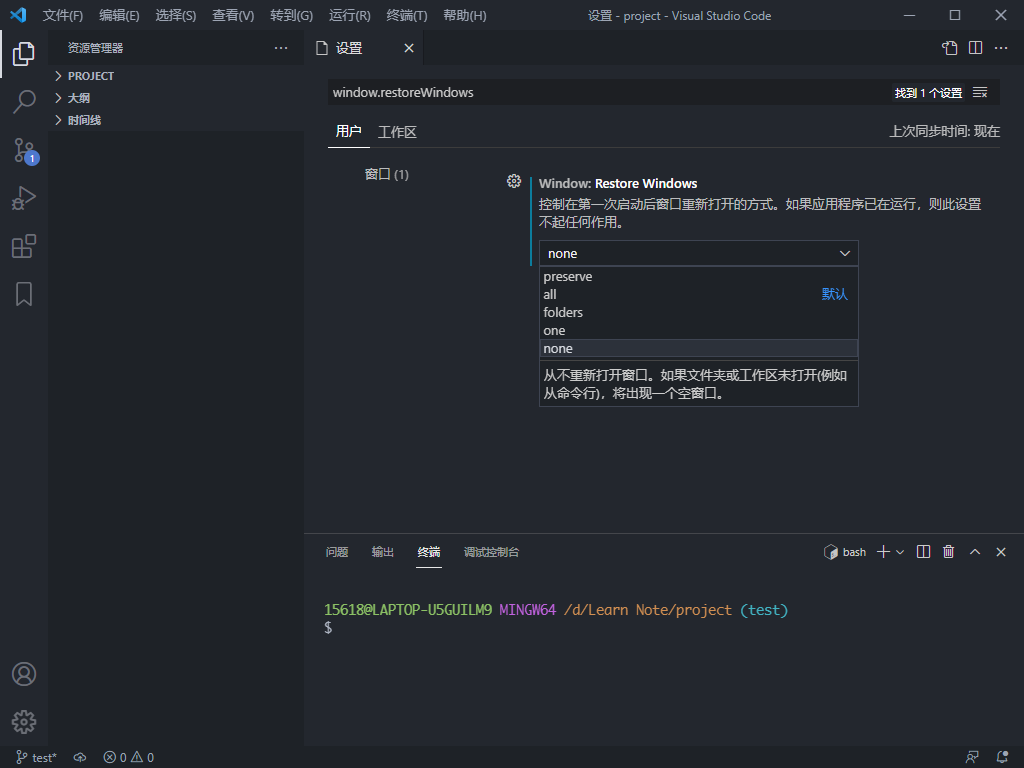
Task: Open the 转到(G) menu
Action: (291, 16)
